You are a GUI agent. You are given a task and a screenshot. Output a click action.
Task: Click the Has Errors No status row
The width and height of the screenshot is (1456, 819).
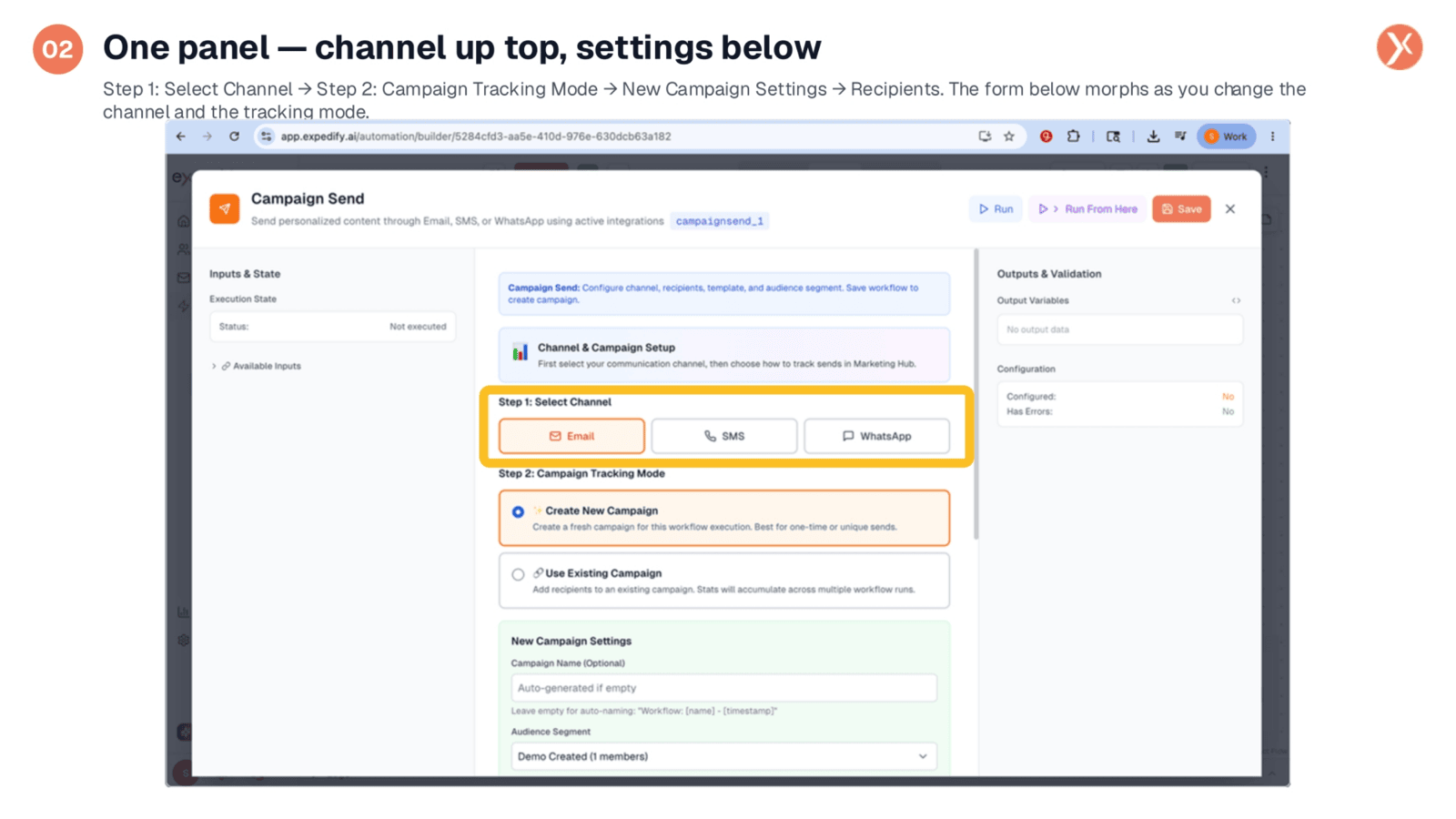coord(1119,411)
